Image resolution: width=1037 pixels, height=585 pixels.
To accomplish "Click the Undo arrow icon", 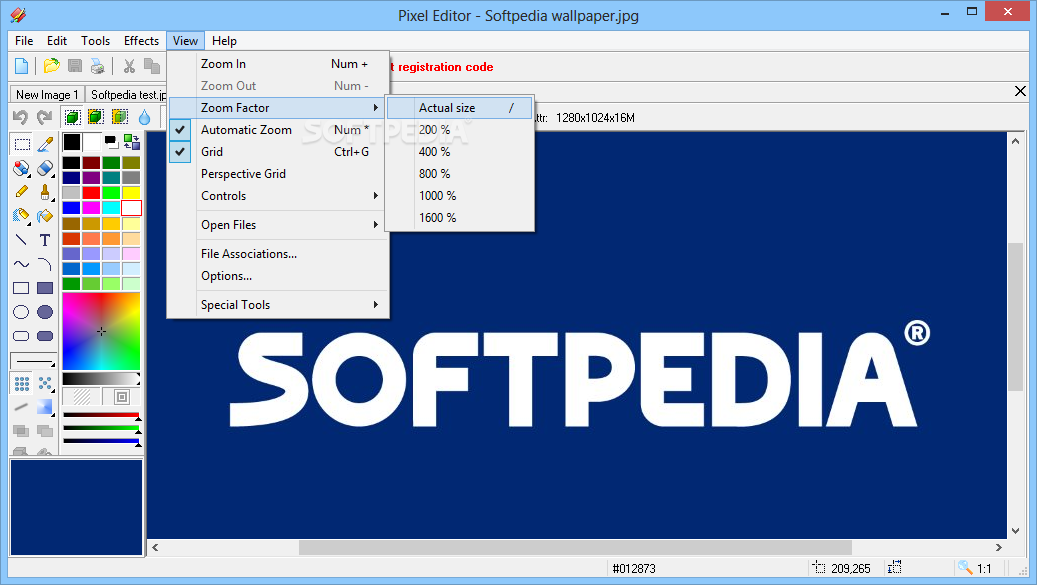I will point(21,118).
